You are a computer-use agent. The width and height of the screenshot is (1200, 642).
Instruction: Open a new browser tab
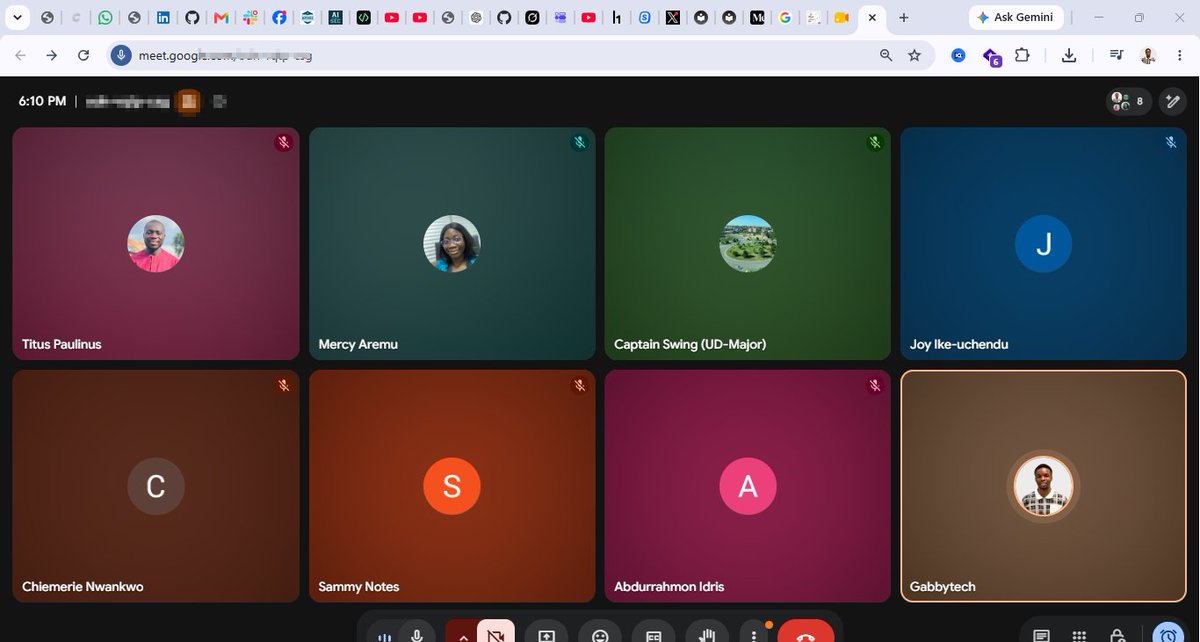[904, 18]
